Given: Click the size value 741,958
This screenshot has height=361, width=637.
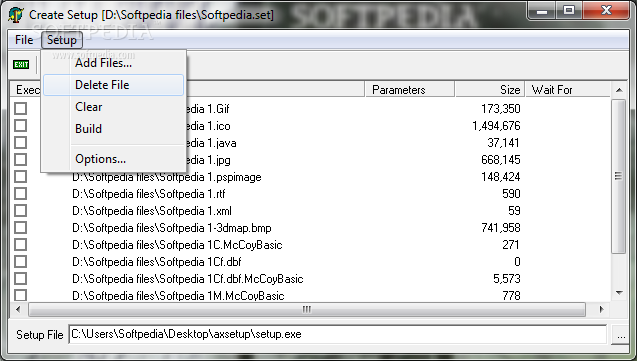Looking at the screenshot, I should pyautogui.click(x=500, y=228).
